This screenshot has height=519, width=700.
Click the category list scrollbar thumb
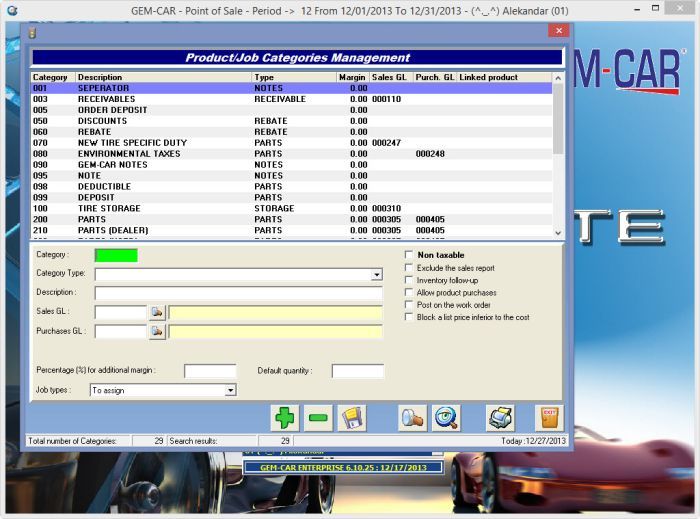(558, 119)
